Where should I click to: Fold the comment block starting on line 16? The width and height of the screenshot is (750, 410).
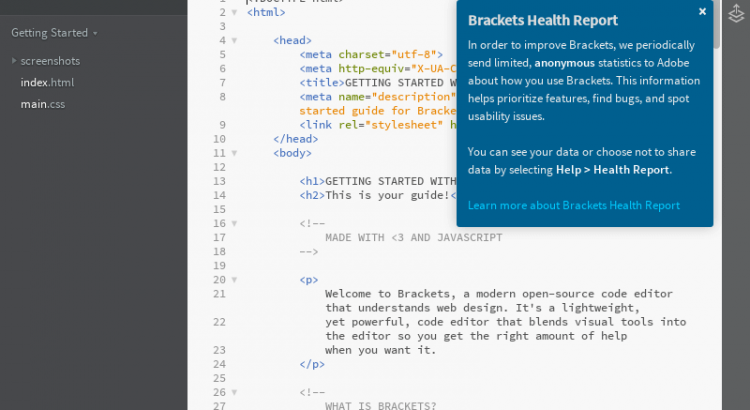(x=234, y=223)
